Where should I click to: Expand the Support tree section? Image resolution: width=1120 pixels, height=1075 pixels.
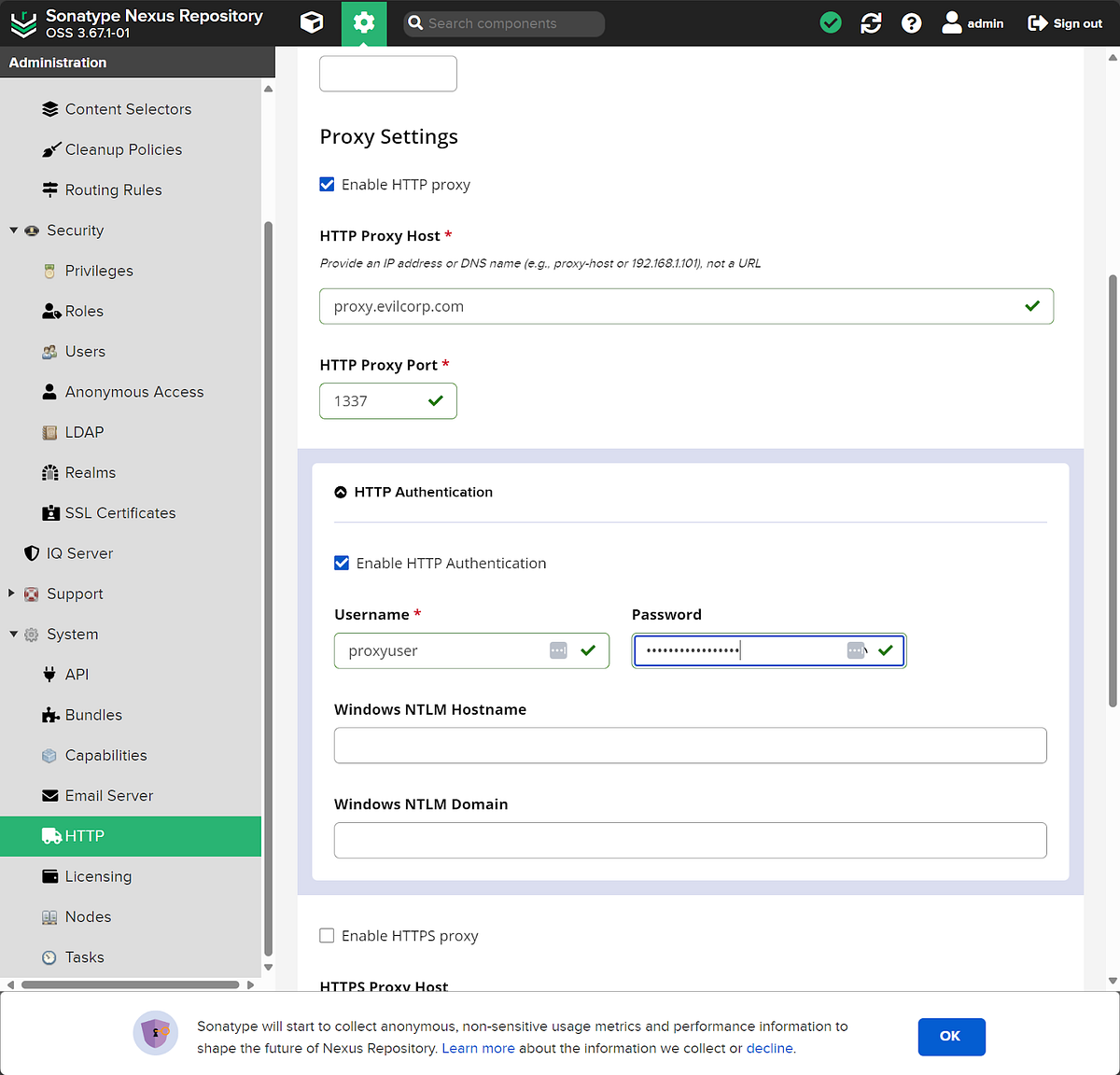(x=12, y=593)
